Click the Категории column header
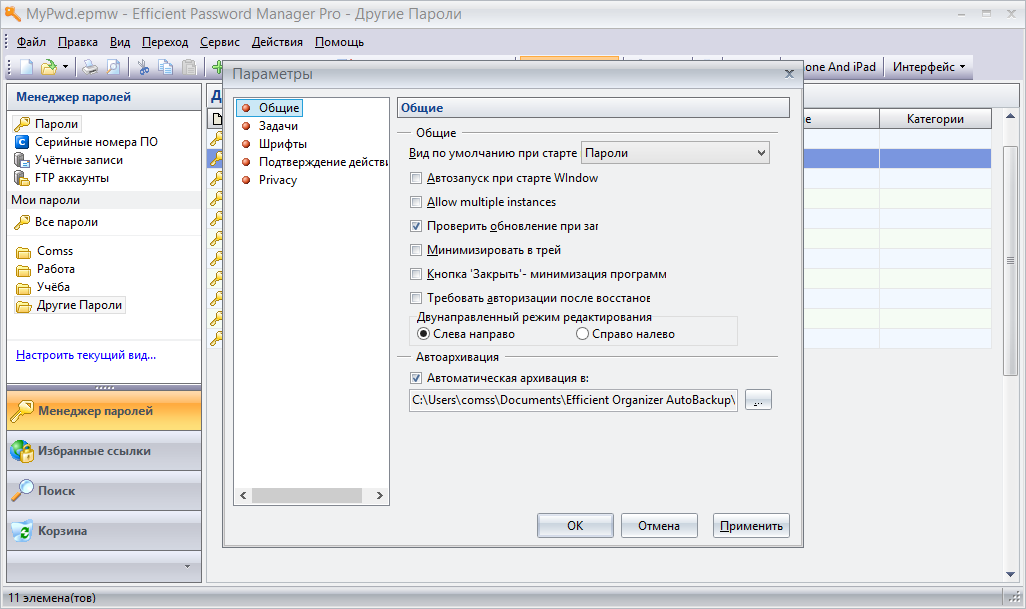Screen dimensions: 1026x609 pyautogui.click(x=935, y=119)
